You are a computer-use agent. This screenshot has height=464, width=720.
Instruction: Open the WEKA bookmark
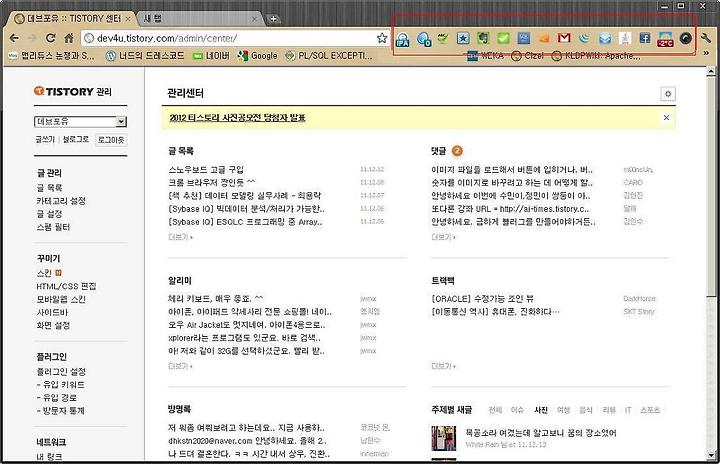coord(485,56)
